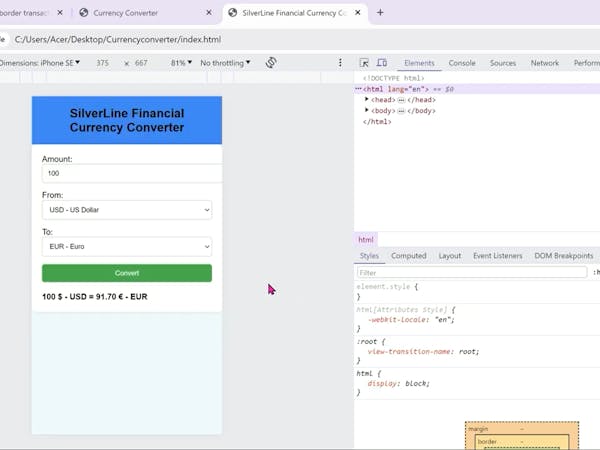Click the view-transition-name root property
Image resolution: width=600 pixels, height=450 pixels.
pos(423,351)
